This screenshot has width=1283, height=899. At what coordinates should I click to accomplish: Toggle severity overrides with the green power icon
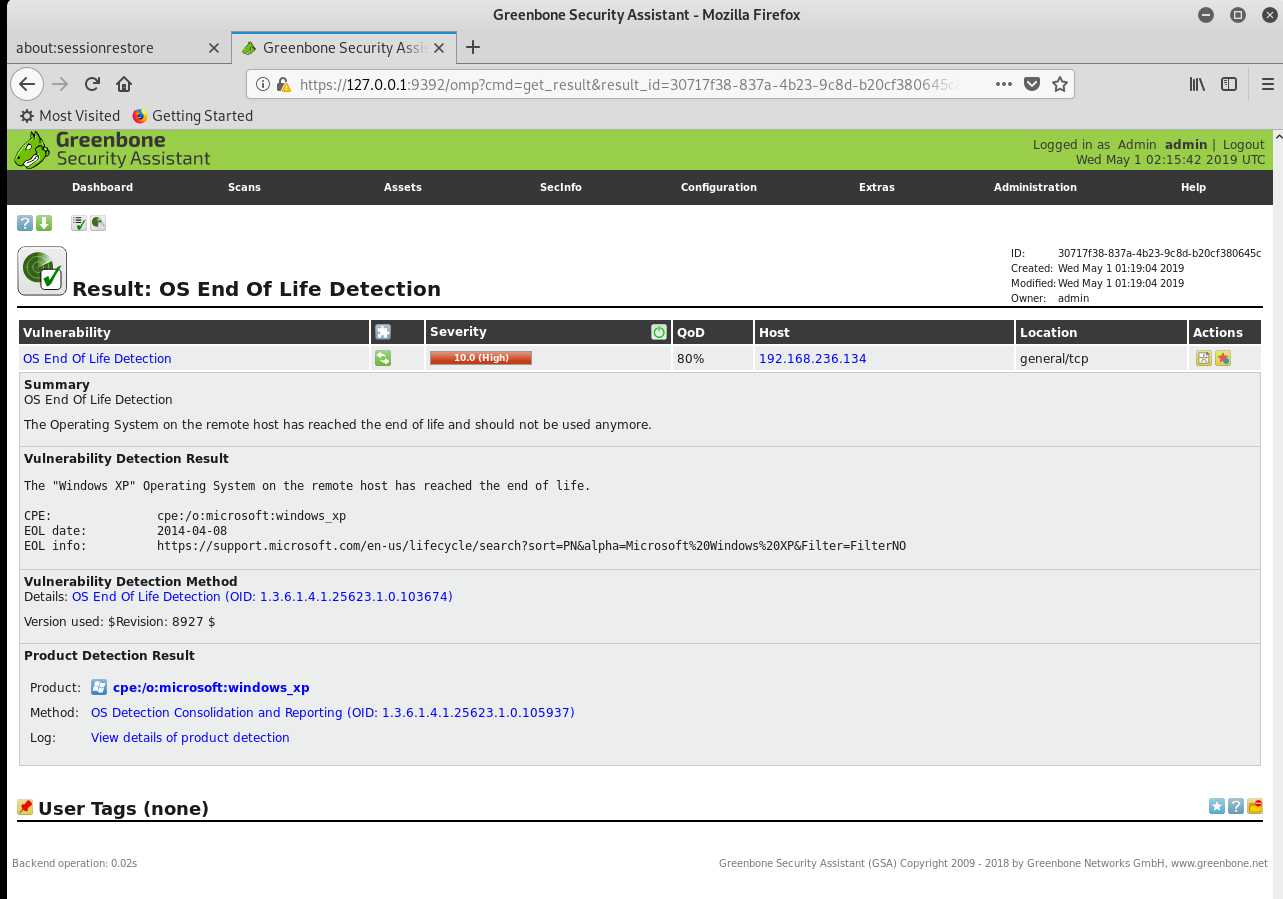click(x=659, y=332)
